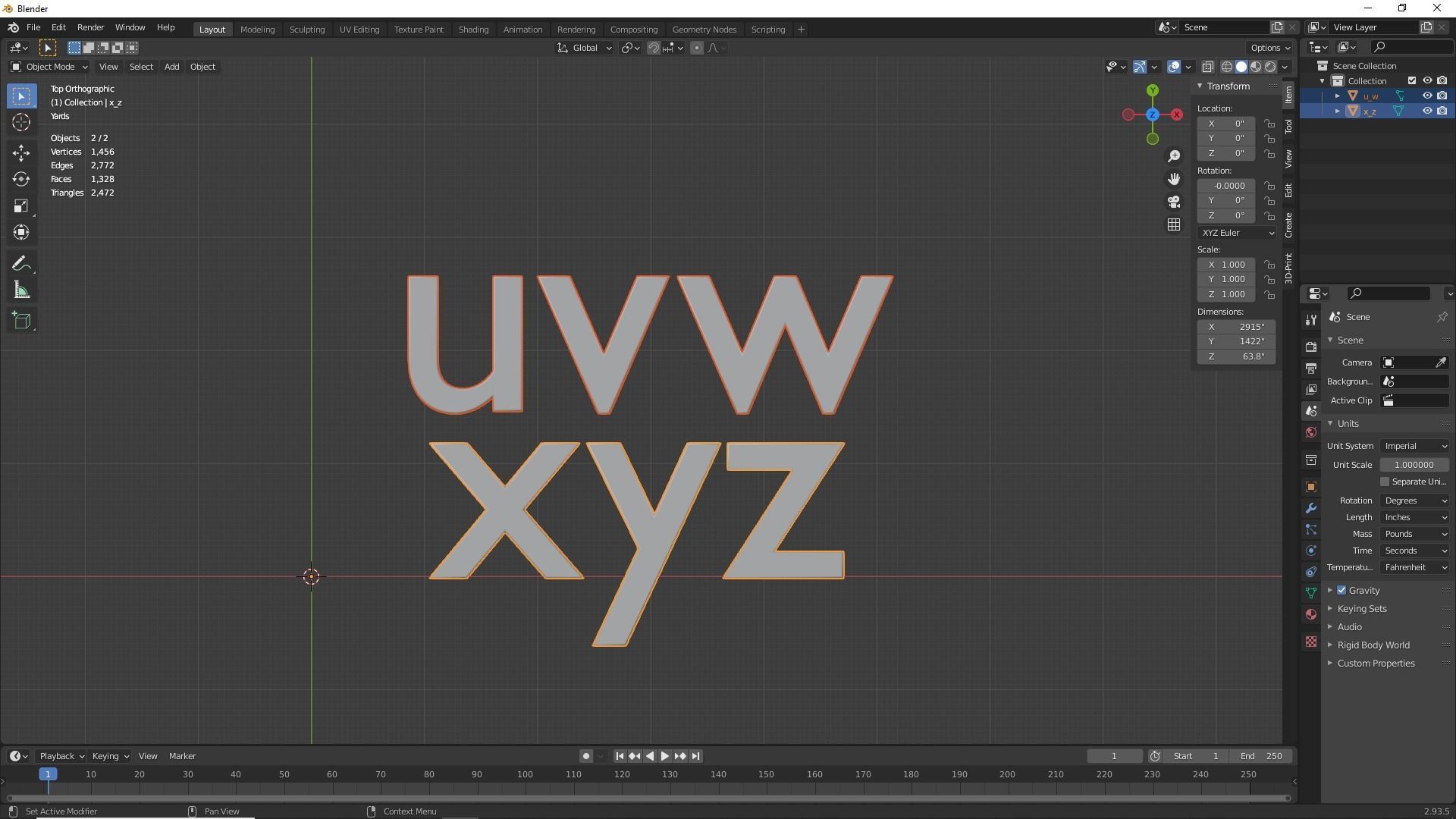Expand the Rigid Body World panel
Screen dimensions: 1456x819
coord(1373,645)
